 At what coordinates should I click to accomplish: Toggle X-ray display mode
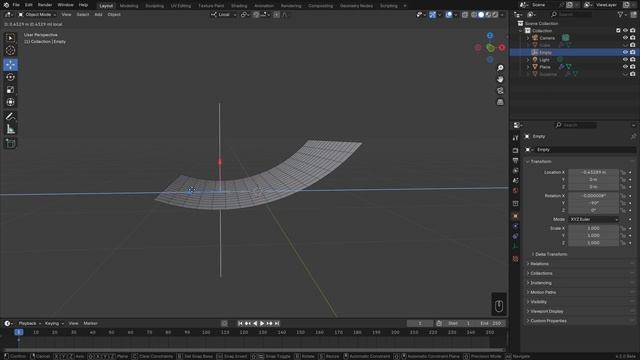465,15
